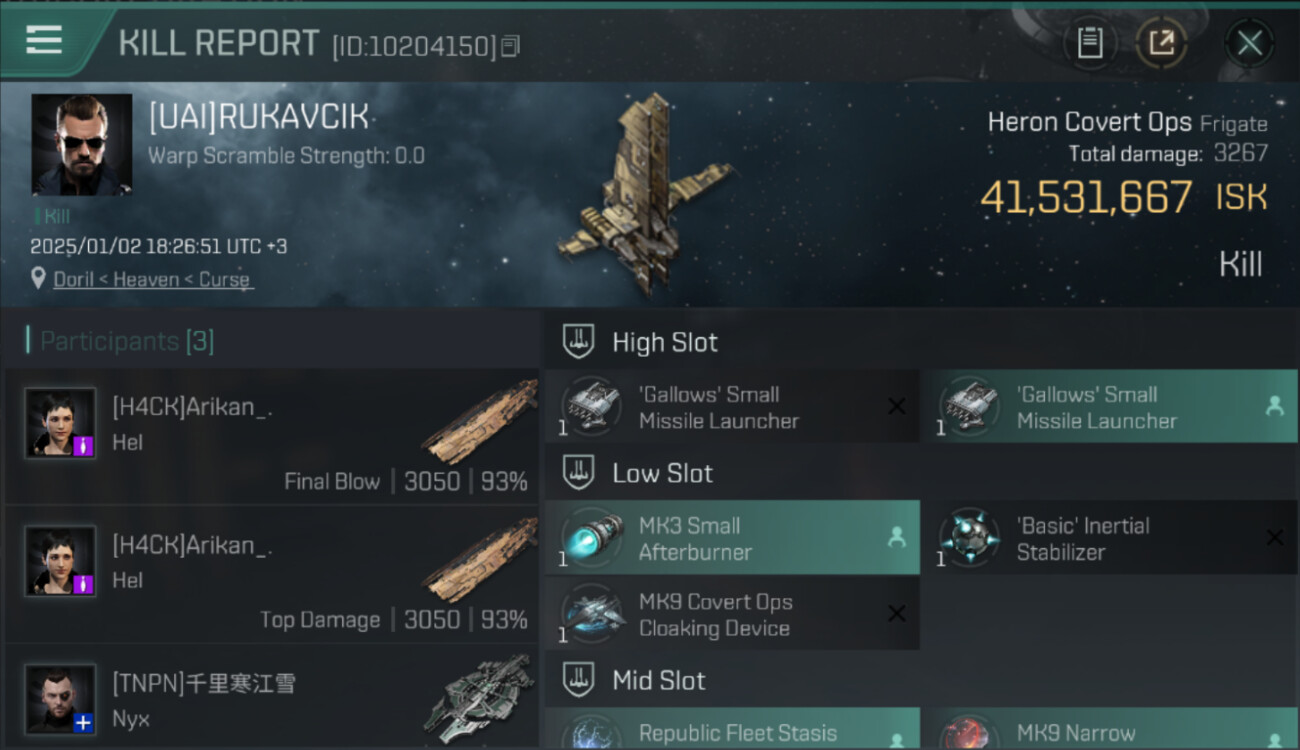
Task: Open the clipboard report icon
Action: point(1090,43)
